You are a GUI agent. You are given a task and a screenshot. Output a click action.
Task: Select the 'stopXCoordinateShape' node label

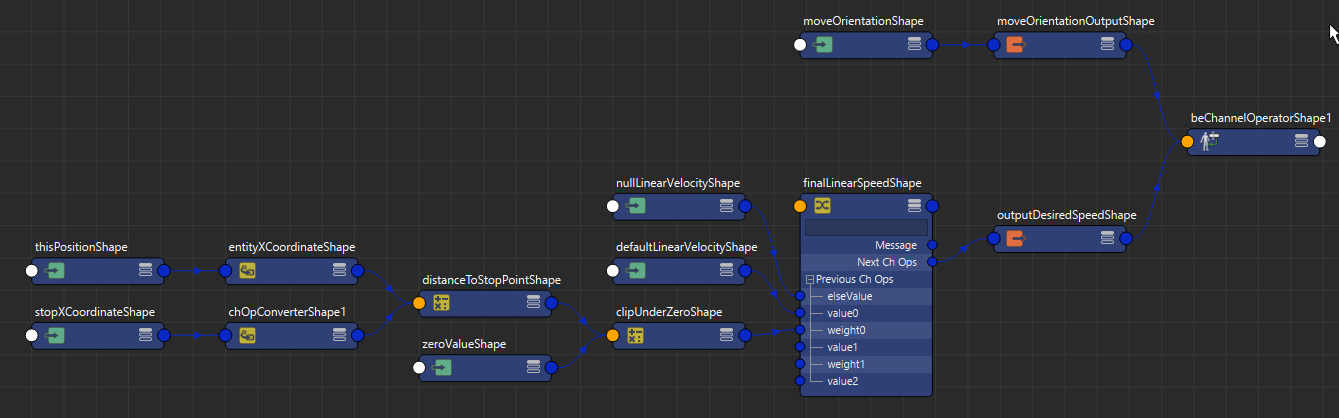(95, 312)
